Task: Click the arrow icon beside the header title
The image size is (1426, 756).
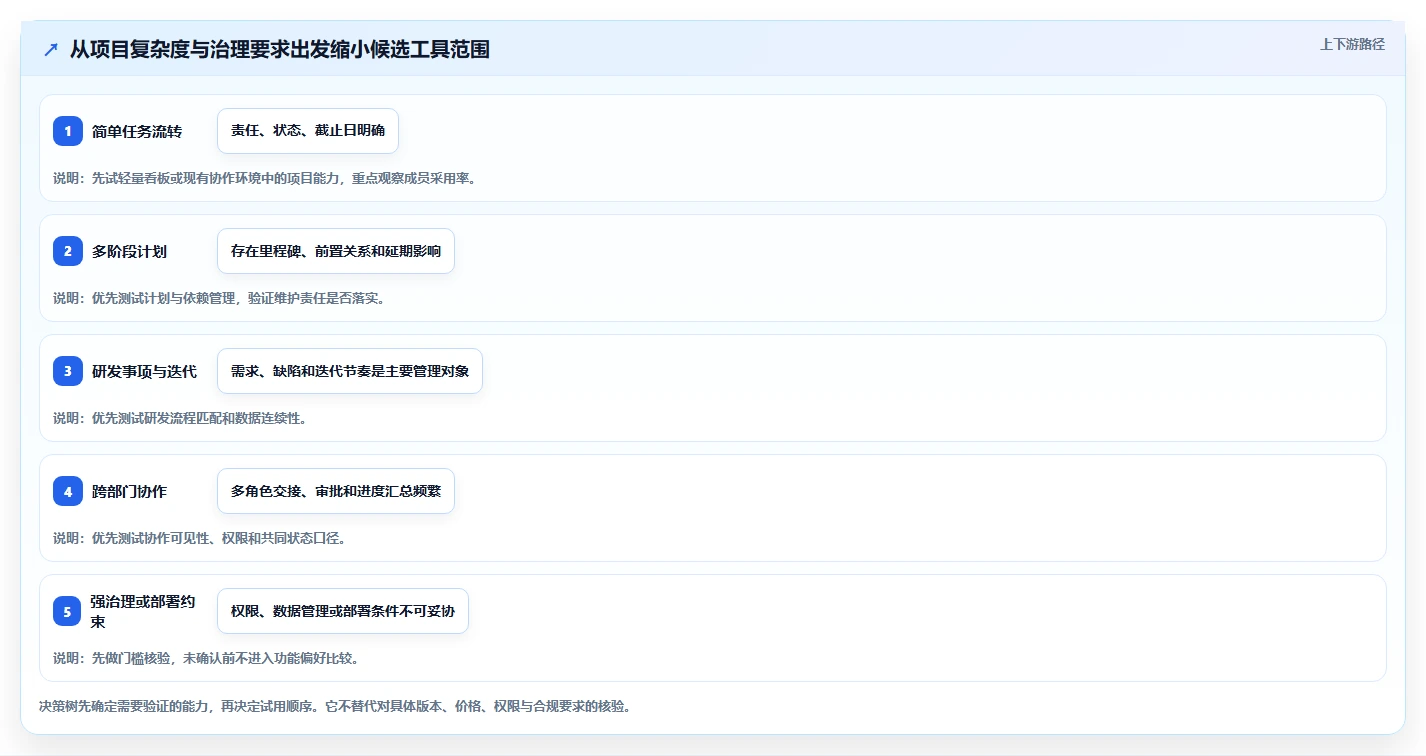Action: pyautogui.click(x=51, y=49)
